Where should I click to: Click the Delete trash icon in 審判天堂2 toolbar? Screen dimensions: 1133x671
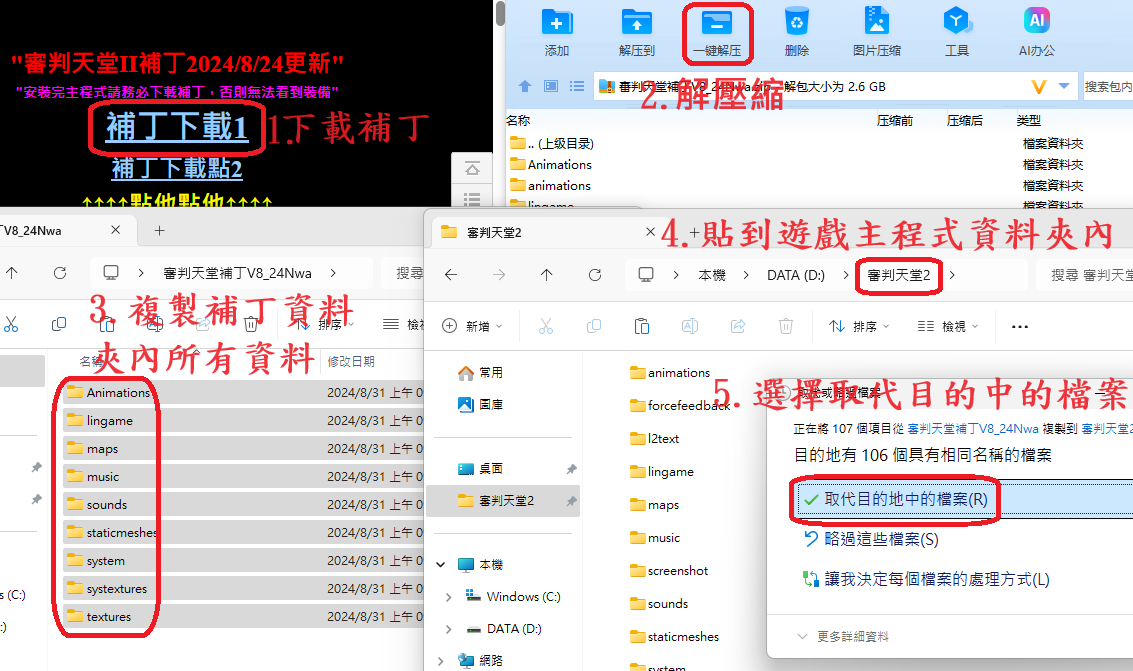coord(786,326)
